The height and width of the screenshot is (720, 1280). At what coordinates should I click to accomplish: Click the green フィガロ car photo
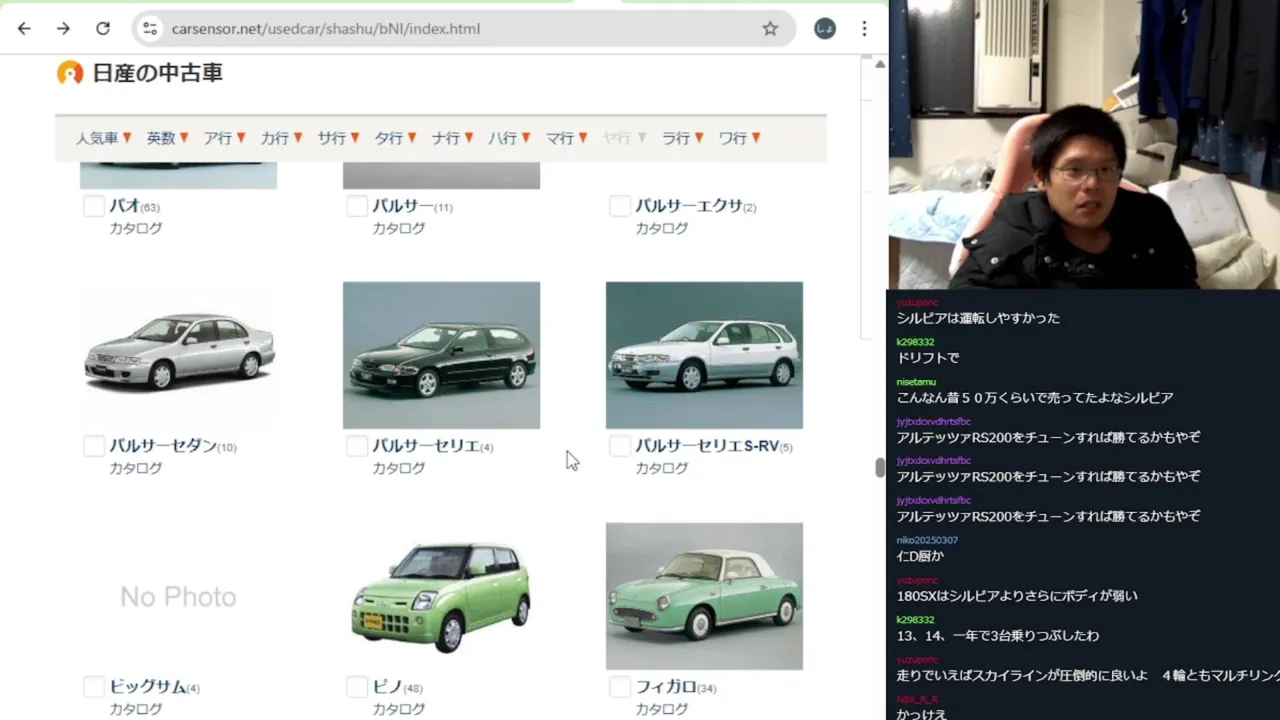(x=704, y=596)
